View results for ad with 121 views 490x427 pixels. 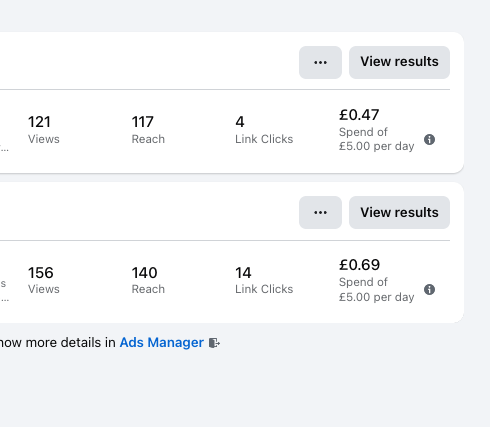399,62
